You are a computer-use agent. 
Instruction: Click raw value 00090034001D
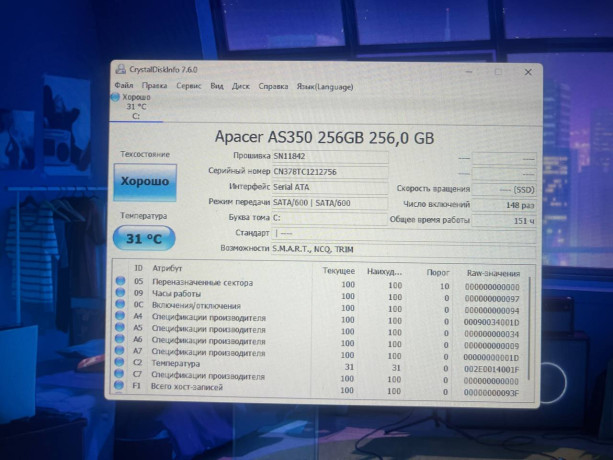click(491, 322)
